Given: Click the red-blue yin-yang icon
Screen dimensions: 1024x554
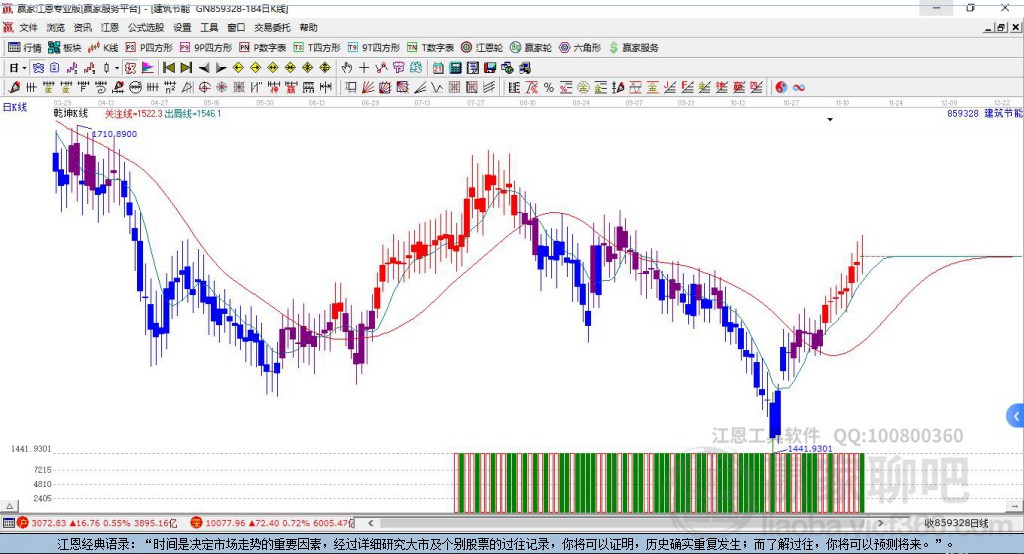Looking at the screenshot, I should [x=781, y=87].
